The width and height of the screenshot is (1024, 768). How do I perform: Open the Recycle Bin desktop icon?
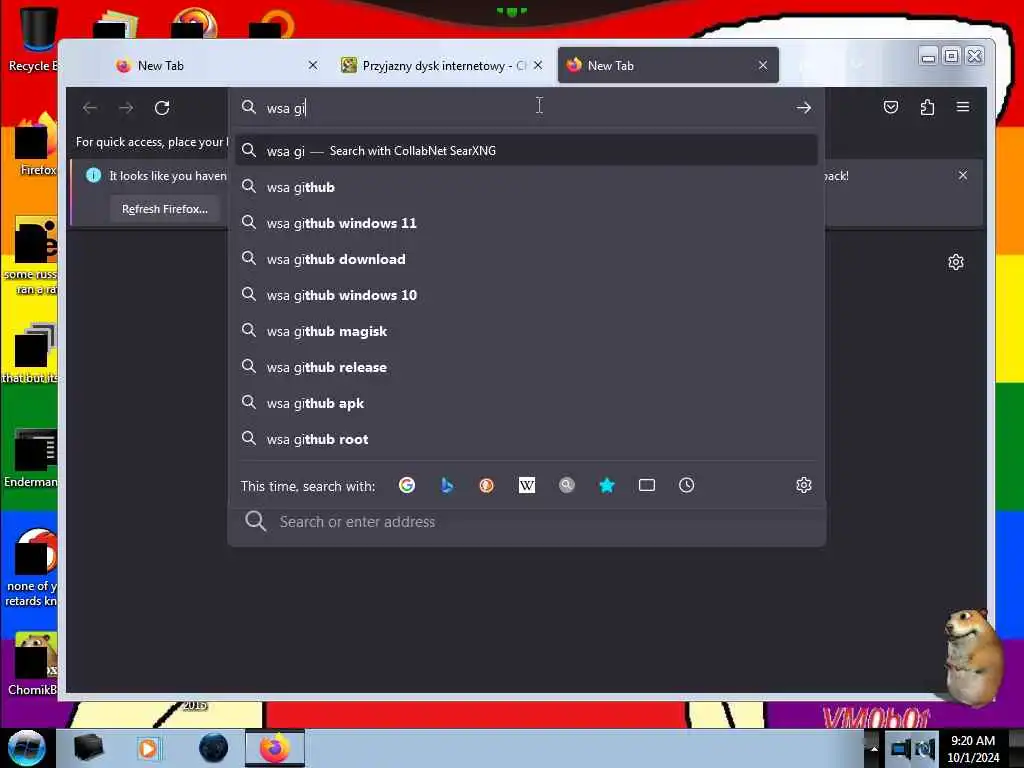coord(33,39)
